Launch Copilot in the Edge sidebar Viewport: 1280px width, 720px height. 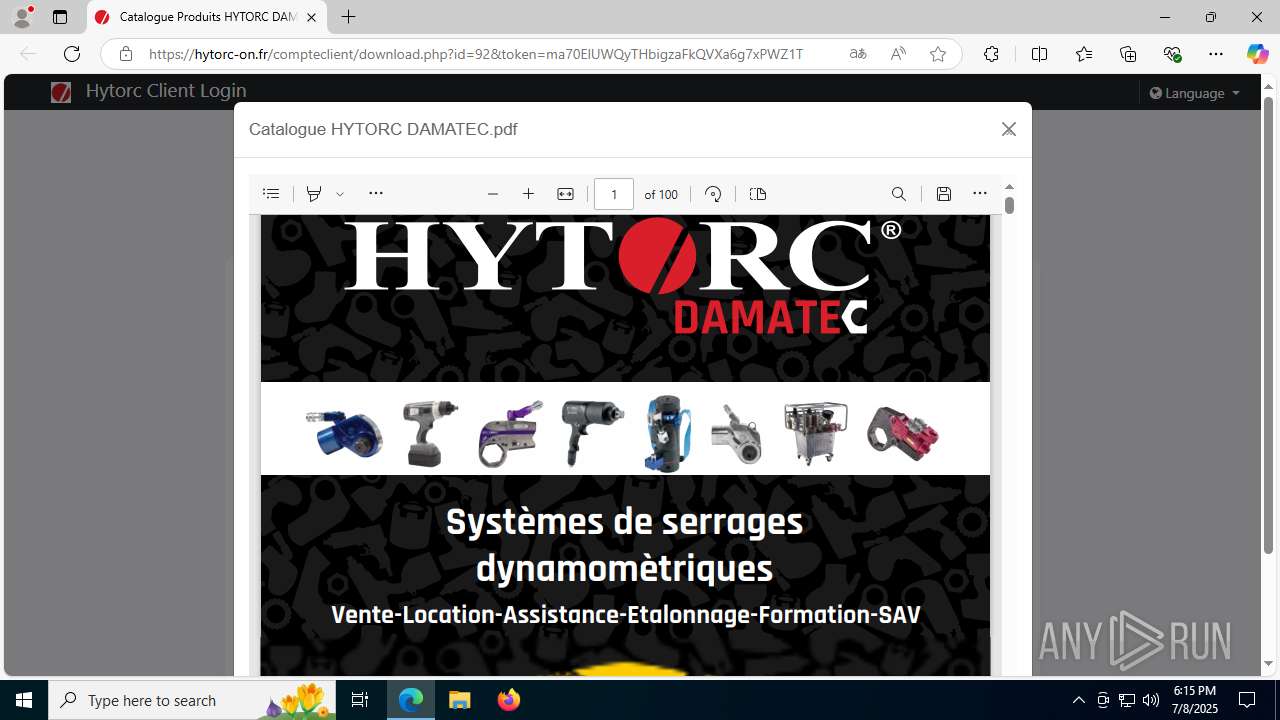(1257, 54)
